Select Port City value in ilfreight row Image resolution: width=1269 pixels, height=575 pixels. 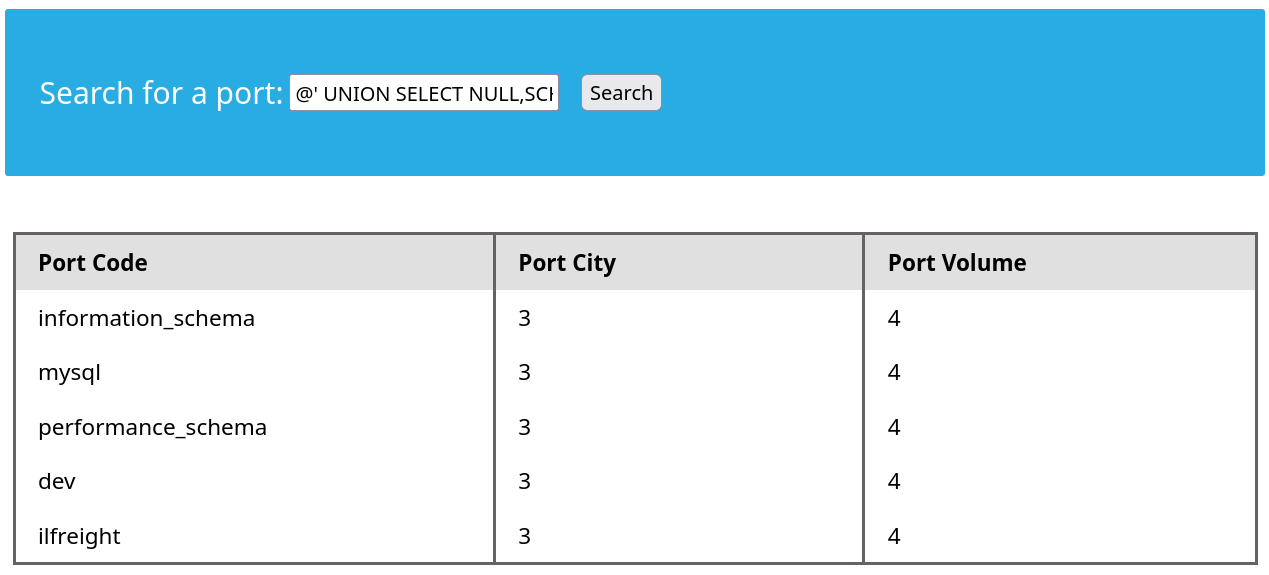coord(525,536)
